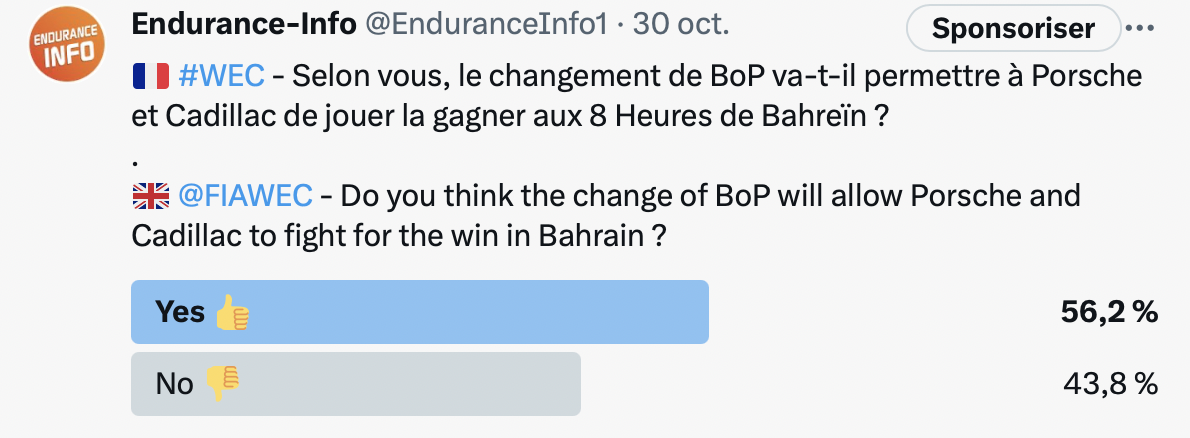This screenshot has height=438, width=1190.
Task: Open the three-dot more options menu
Action: (1138, 28)
